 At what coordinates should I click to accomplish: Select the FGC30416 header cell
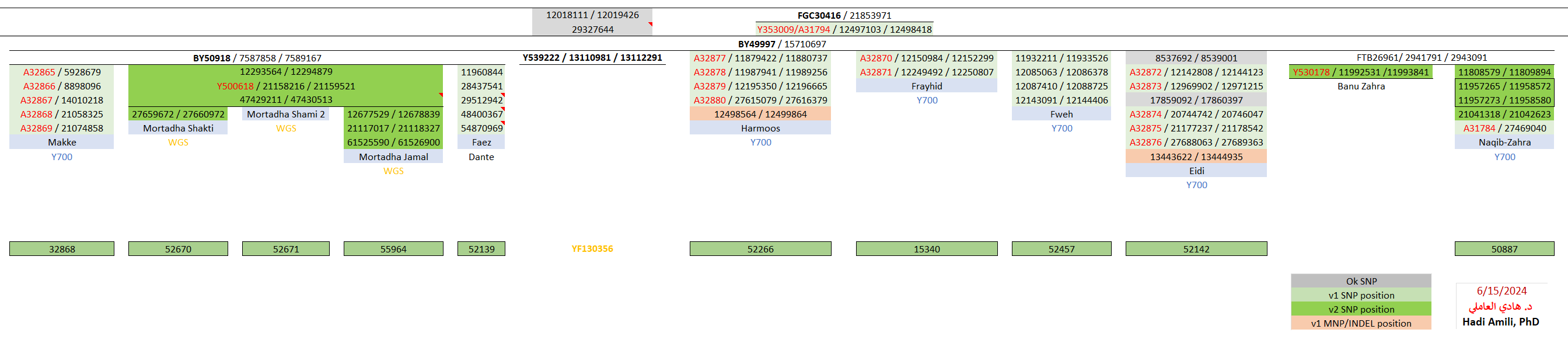pyautogui.click(x=844, y=15)
